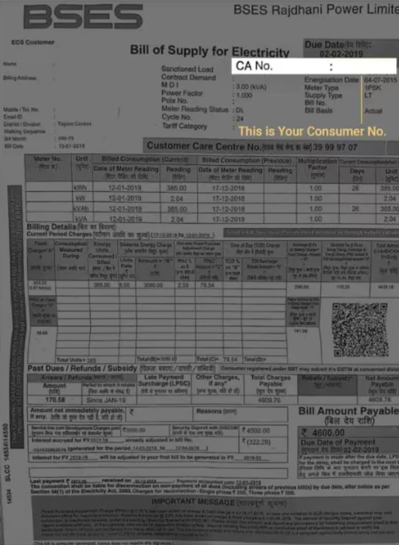Click the 'Bill No.' label
399x545 pixels.
(315, 103)
